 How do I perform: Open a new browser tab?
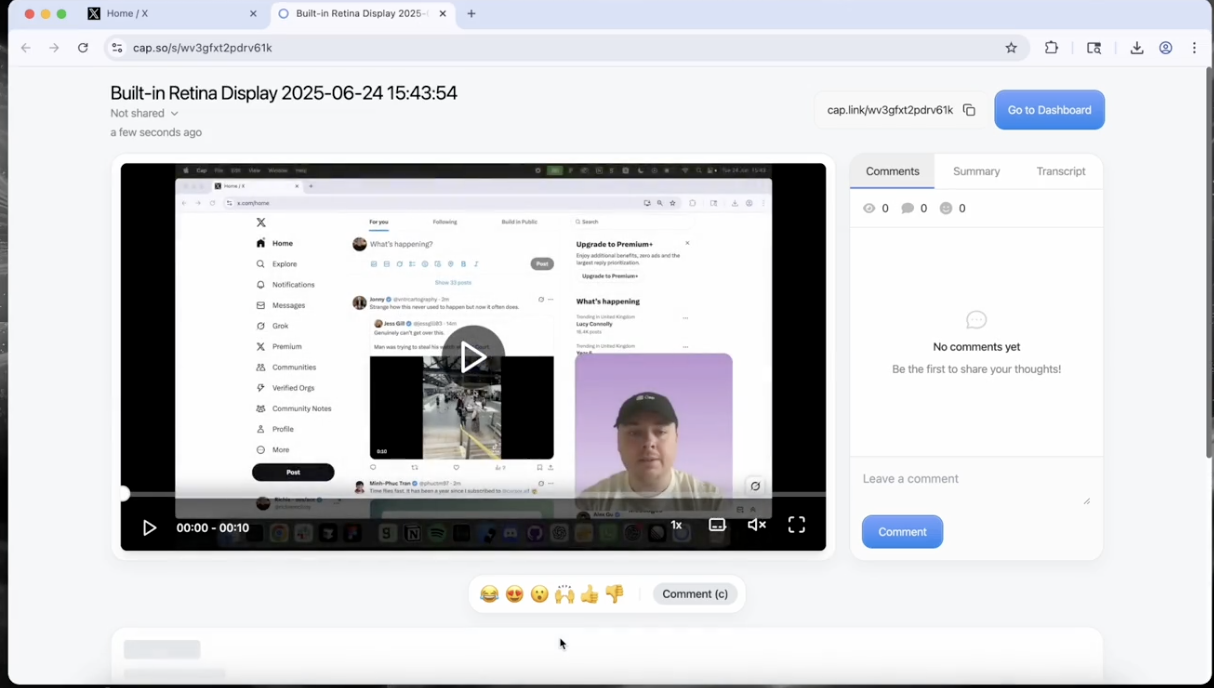tap(471, 14)
